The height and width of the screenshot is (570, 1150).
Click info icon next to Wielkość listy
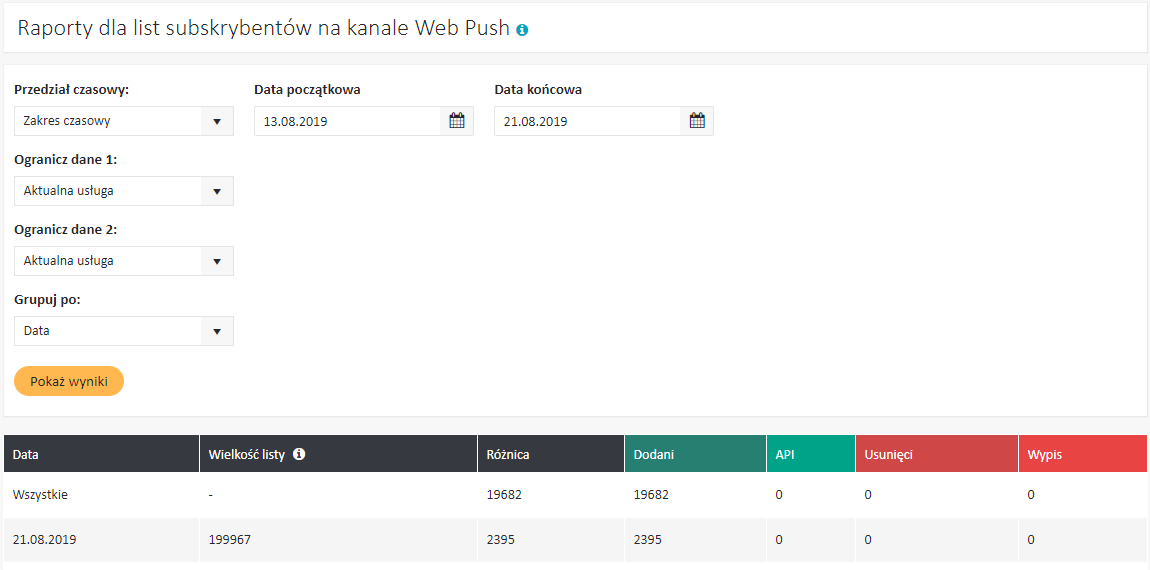299,454
